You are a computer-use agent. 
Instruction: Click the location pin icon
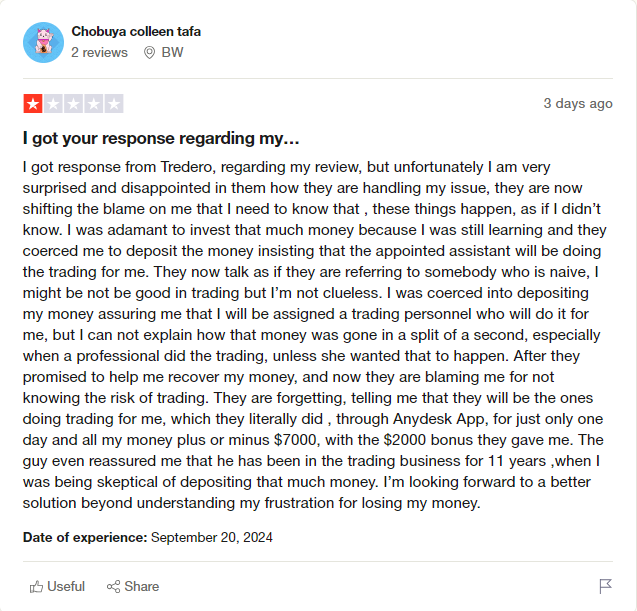[x=150, y=52]
